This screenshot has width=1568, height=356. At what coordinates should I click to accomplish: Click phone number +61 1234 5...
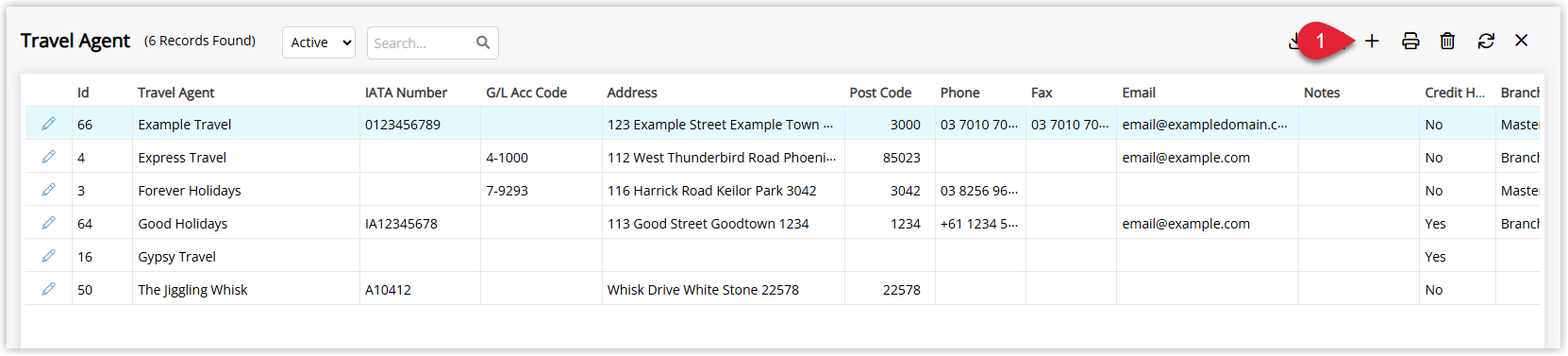(x=979, y=224)
